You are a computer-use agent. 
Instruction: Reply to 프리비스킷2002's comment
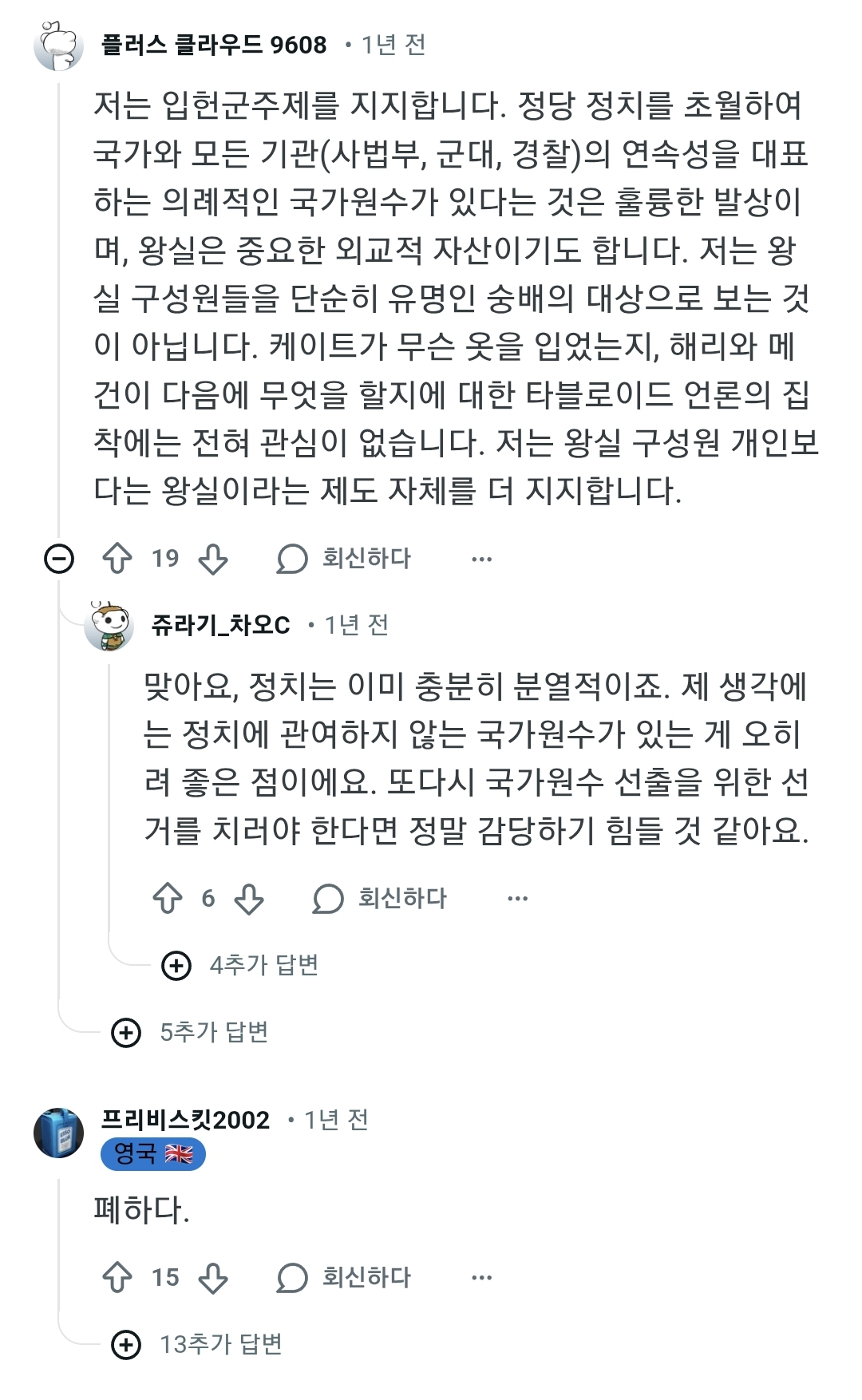(x=344, y=1278)
